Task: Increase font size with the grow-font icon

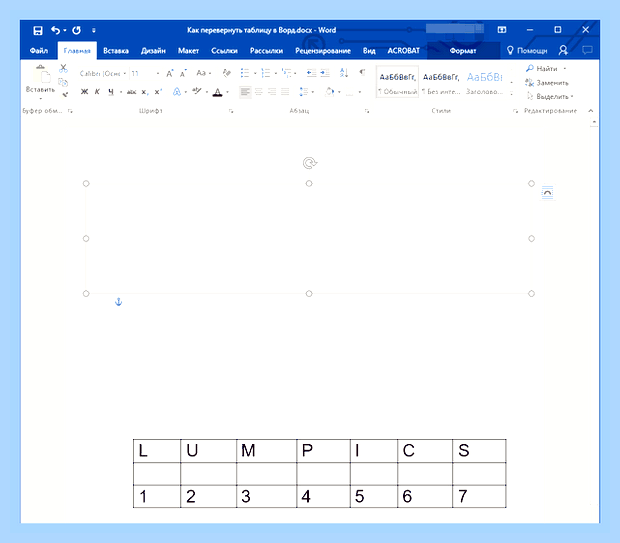Action: tap(170, 73)
